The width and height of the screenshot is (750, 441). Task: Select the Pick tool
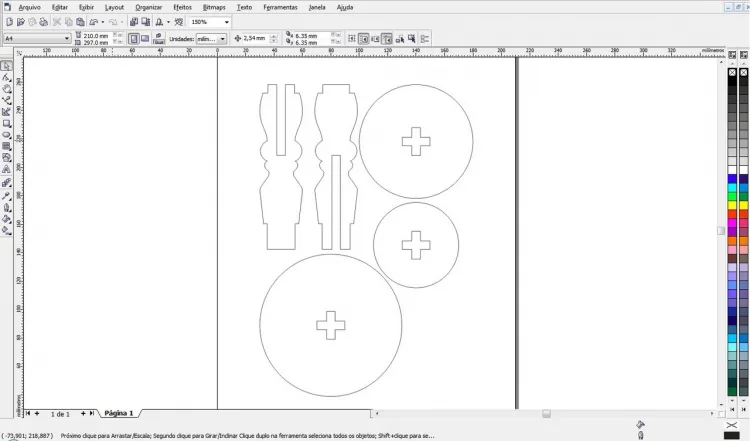(x=6, y=66)
